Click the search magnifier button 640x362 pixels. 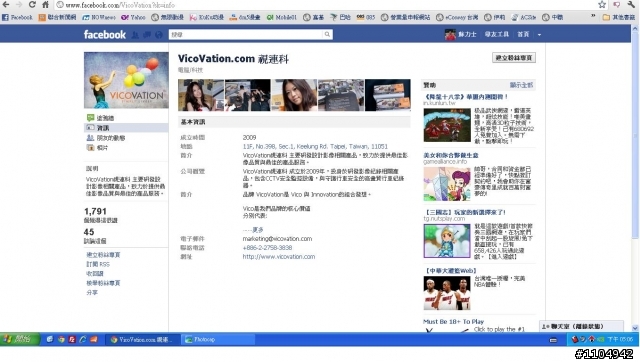click(327, 35)
